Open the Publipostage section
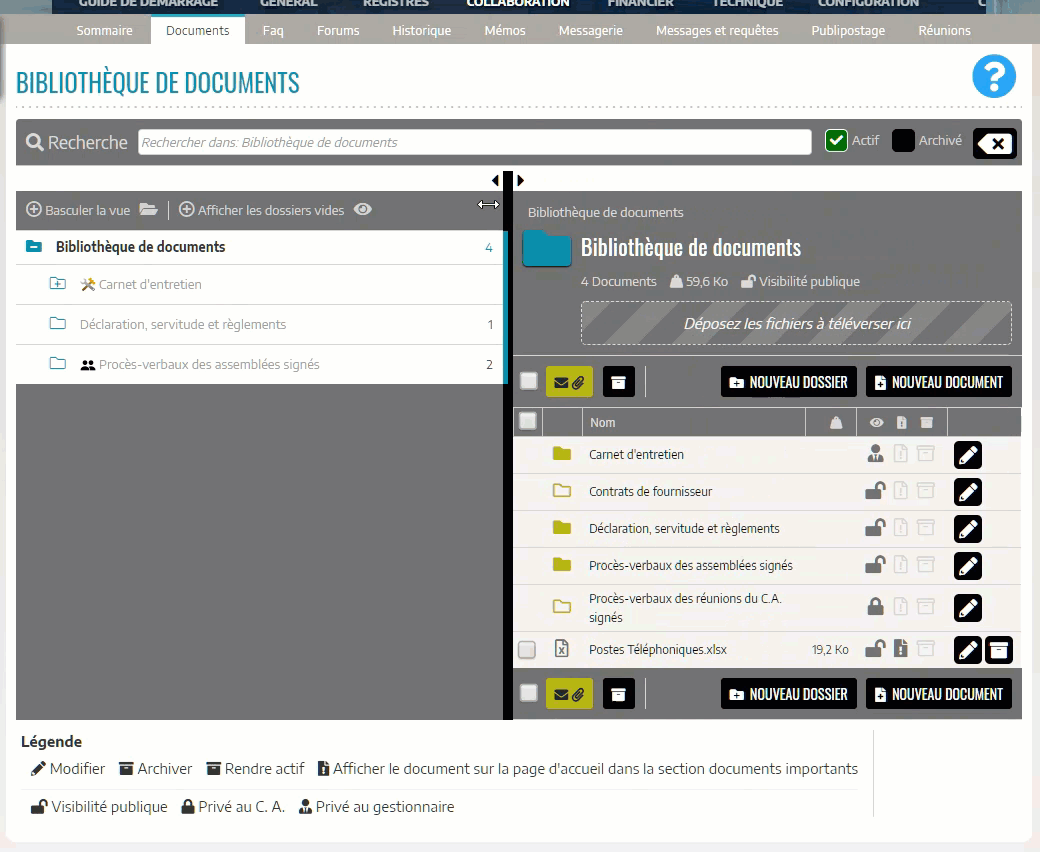Image resolution: width=1040 pixels, height=852 pixels. click(848, 30)
